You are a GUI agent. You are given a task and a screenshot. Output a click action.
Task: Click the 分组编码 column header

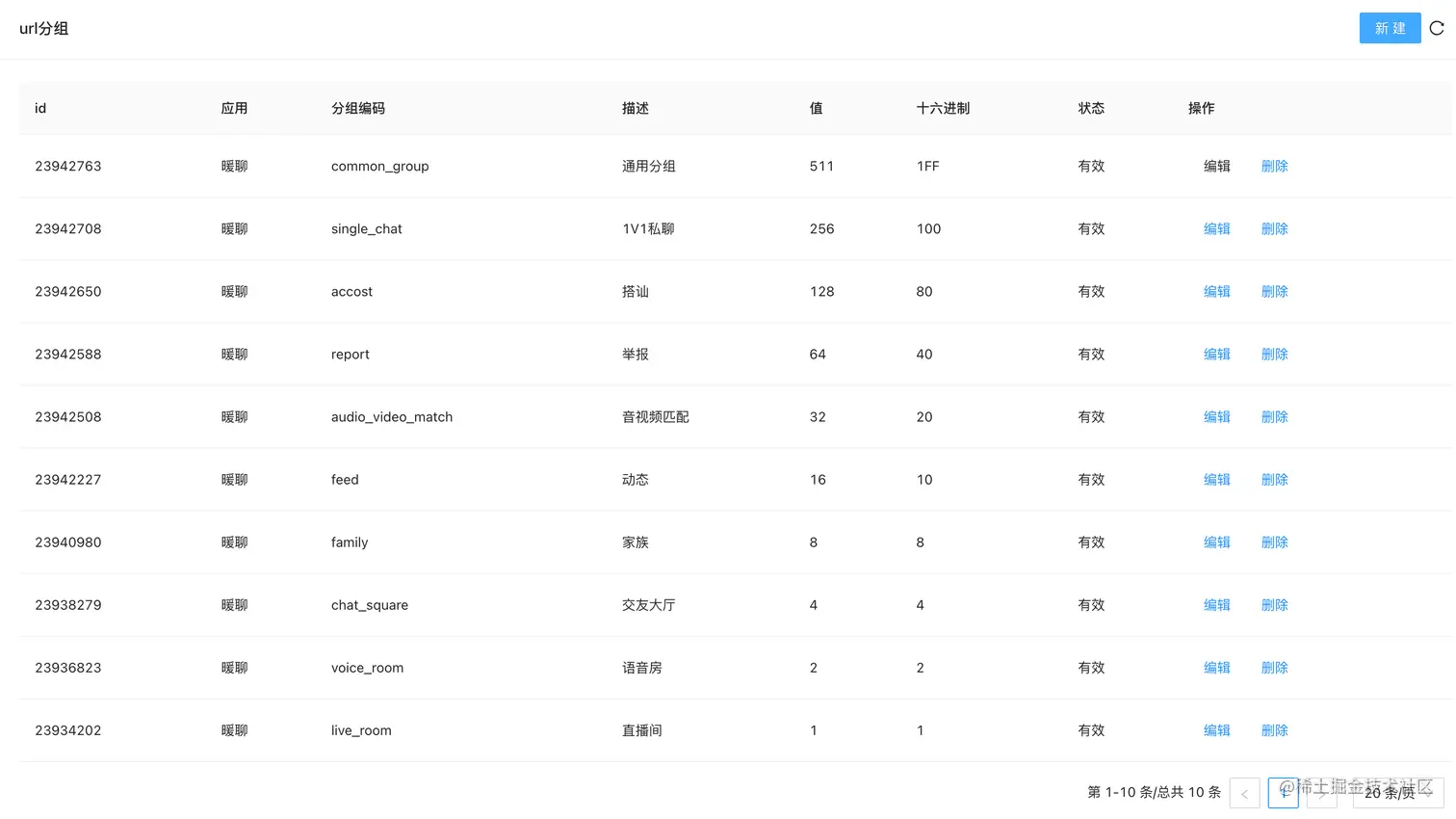pyautogui.click(x=358, y=108)
